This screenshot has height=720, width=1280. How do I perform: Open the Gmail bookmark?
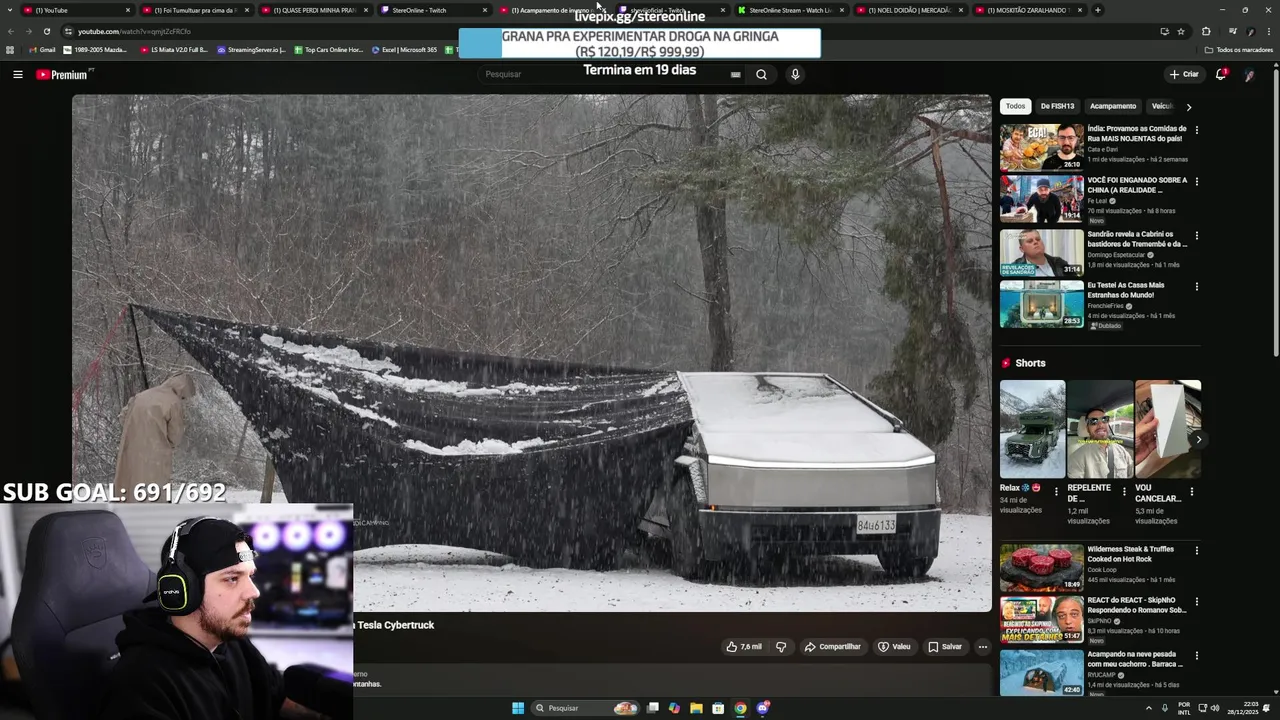[42, 49]
